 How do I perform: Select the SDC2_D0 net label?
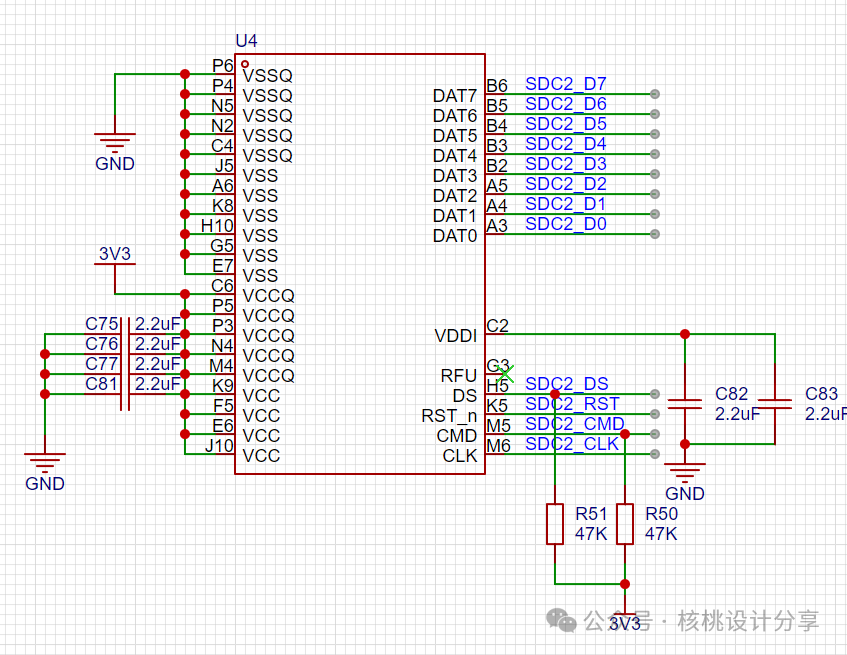tap(566, 224)
